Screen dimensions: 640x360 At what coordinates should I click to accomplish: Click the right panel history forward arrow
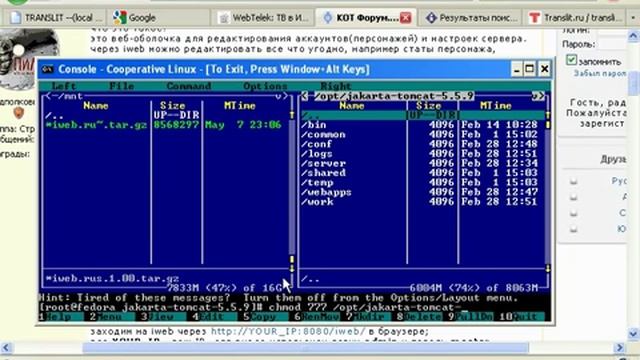(541, 96)
